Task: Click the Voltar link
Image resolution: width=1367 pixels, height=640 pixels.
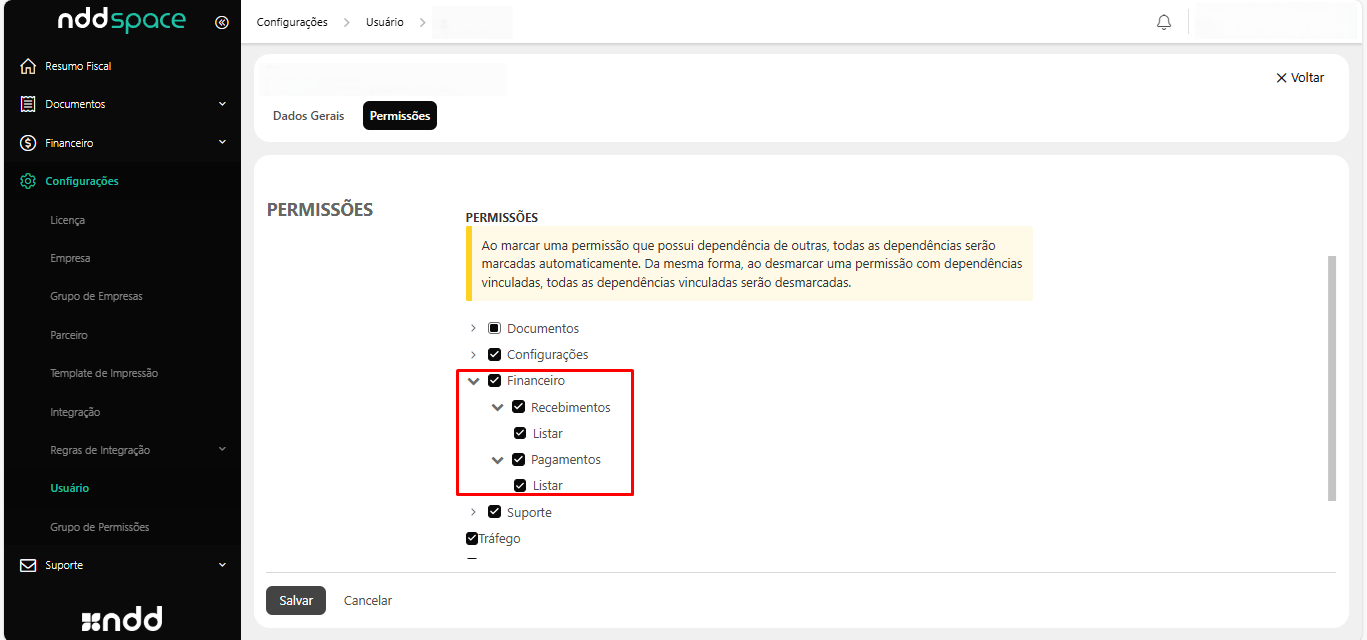Action: click(x=1299, y=78)
